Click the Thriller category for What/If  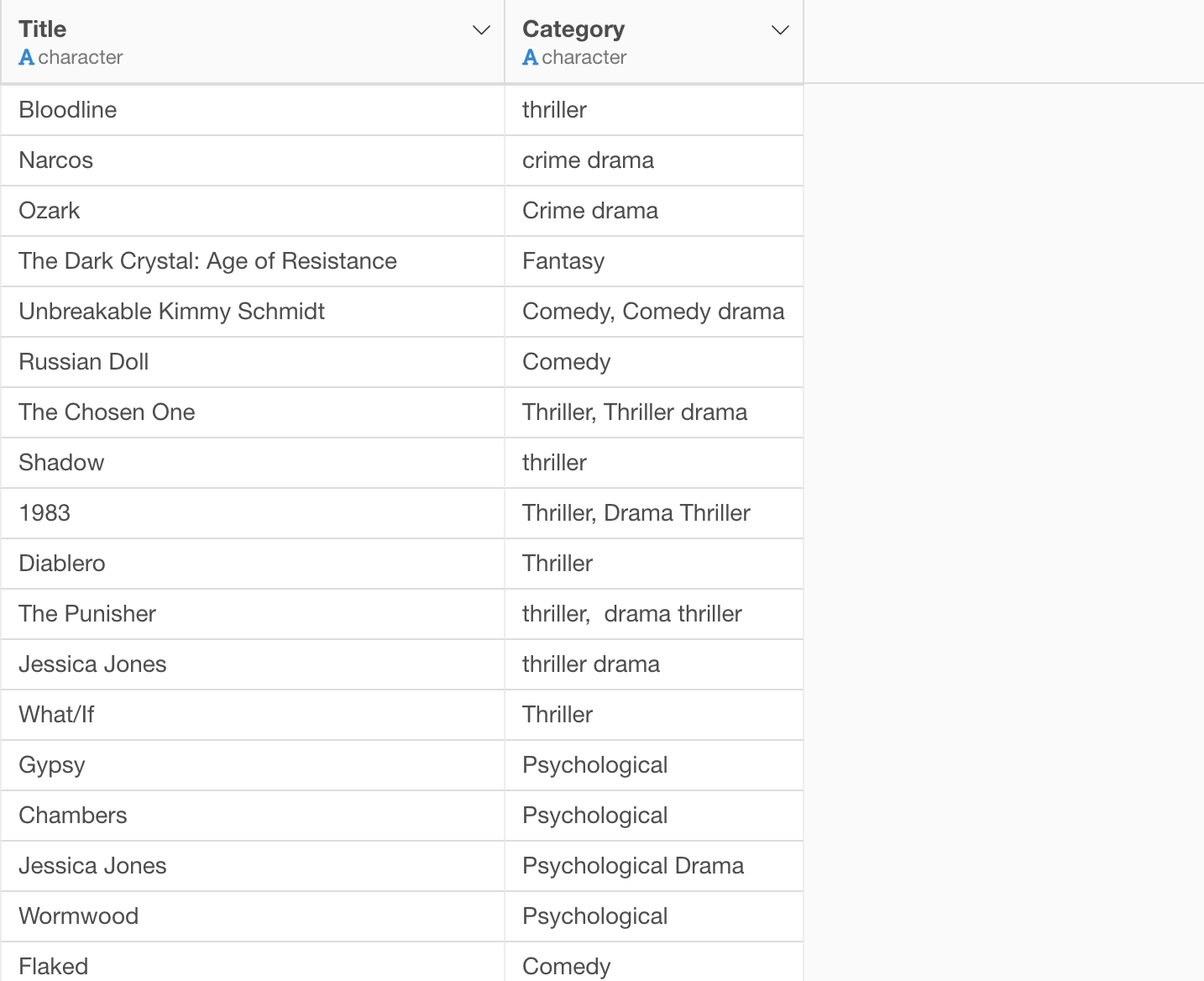[654, 715]
